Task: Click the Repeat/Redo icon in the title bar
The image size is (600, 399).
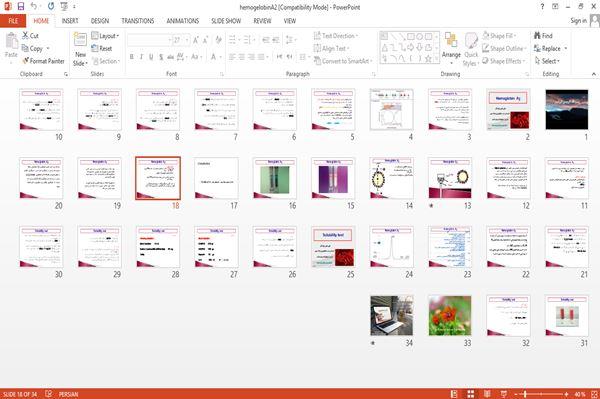Action: 51,7
